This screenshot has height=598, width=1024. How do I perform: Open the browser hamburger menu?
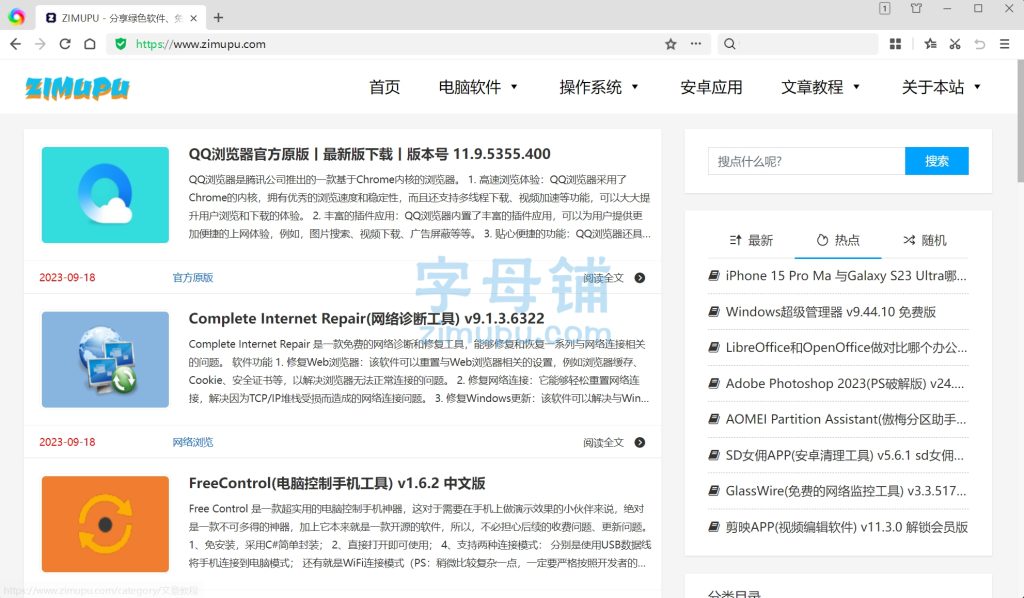[x=1004, y=44]
